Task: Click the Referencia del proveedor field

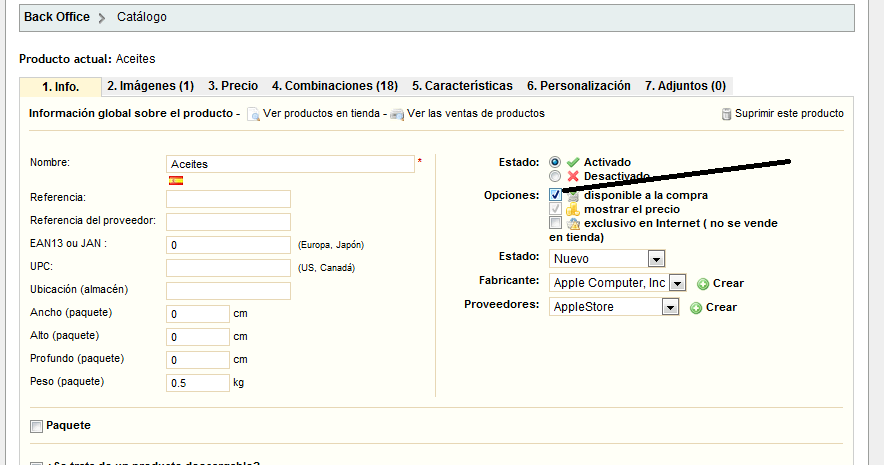Action: [x=228, y=222]
